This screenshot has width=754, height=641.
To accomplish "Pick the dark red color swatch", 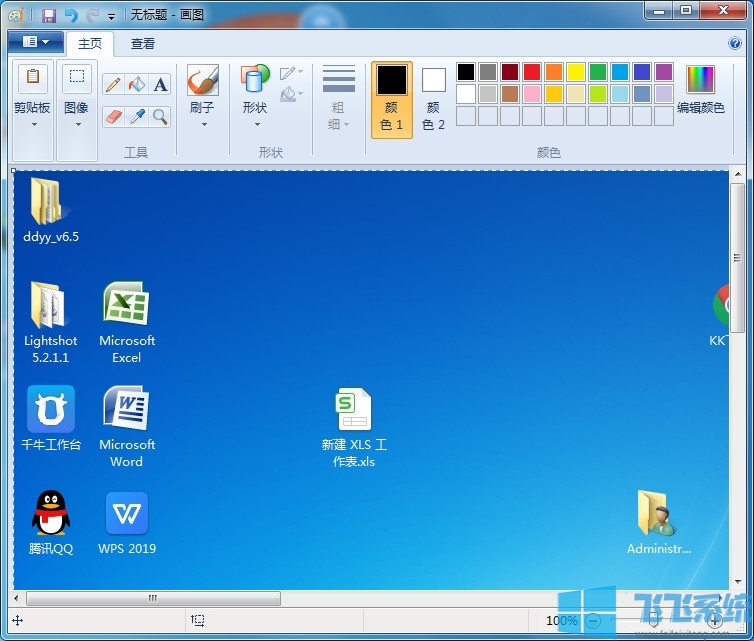I will tap(510, 72).
